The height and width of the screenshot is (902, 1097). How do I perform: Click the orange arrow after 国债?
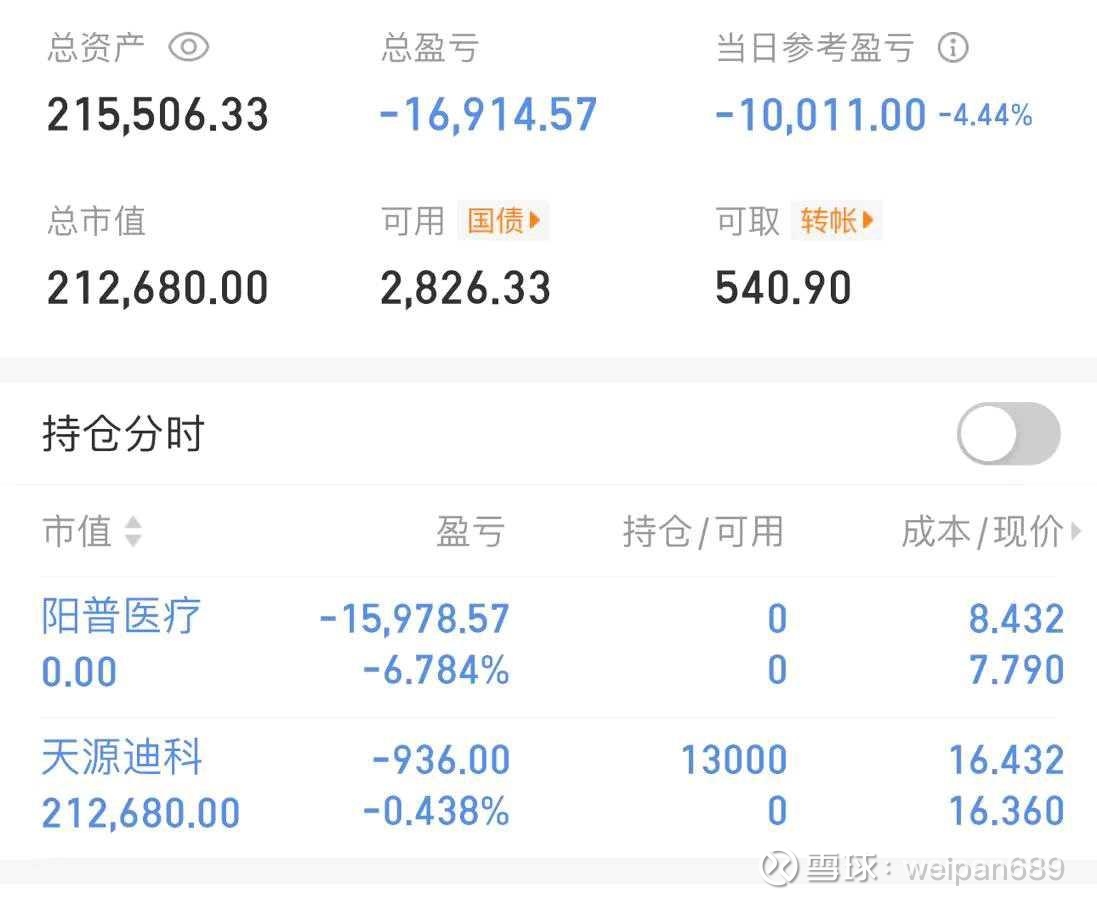click(535, 220)
